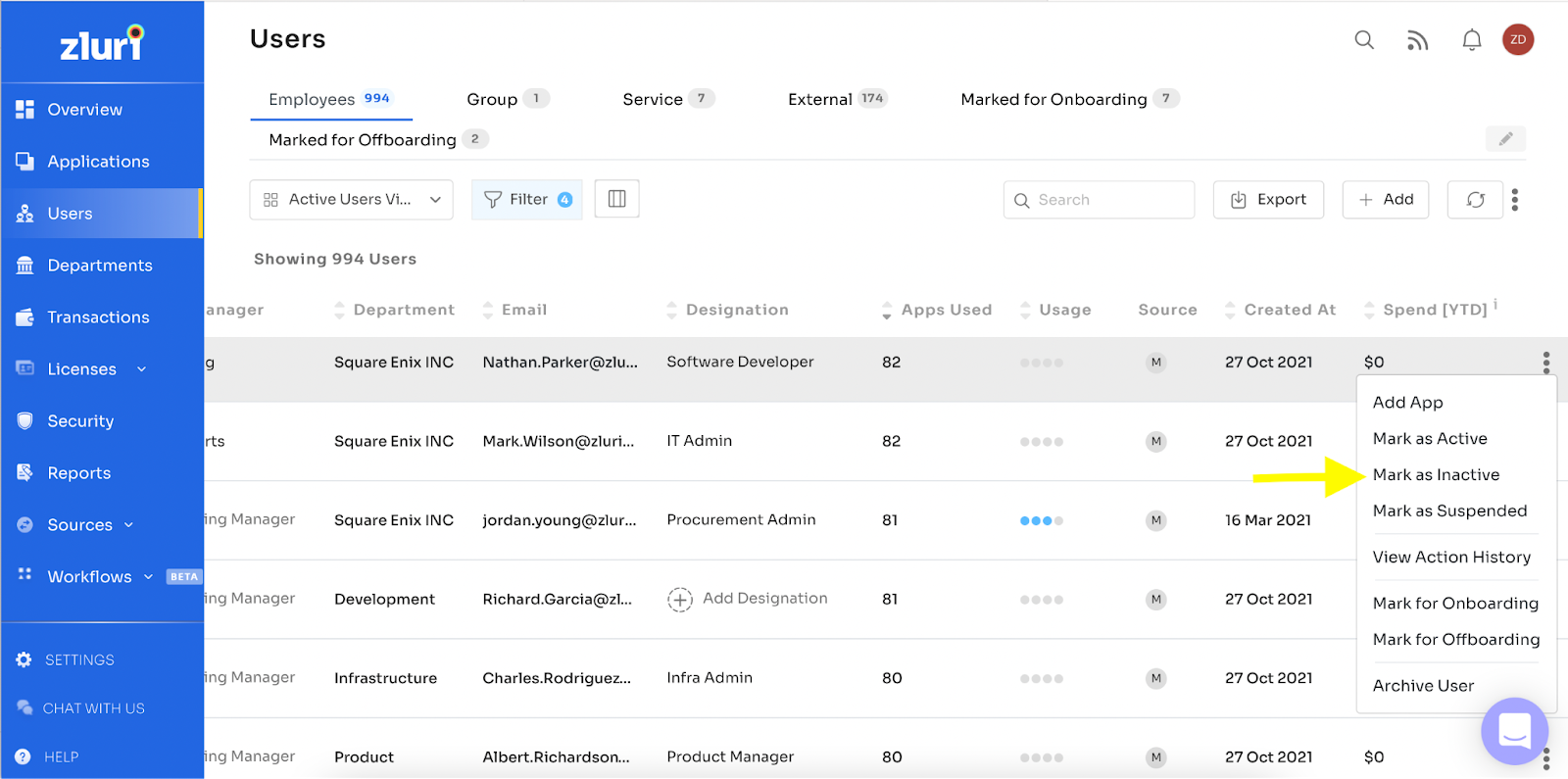Open the ZD profile avatar
The image size is (1568, 779).
(1517, 40)
